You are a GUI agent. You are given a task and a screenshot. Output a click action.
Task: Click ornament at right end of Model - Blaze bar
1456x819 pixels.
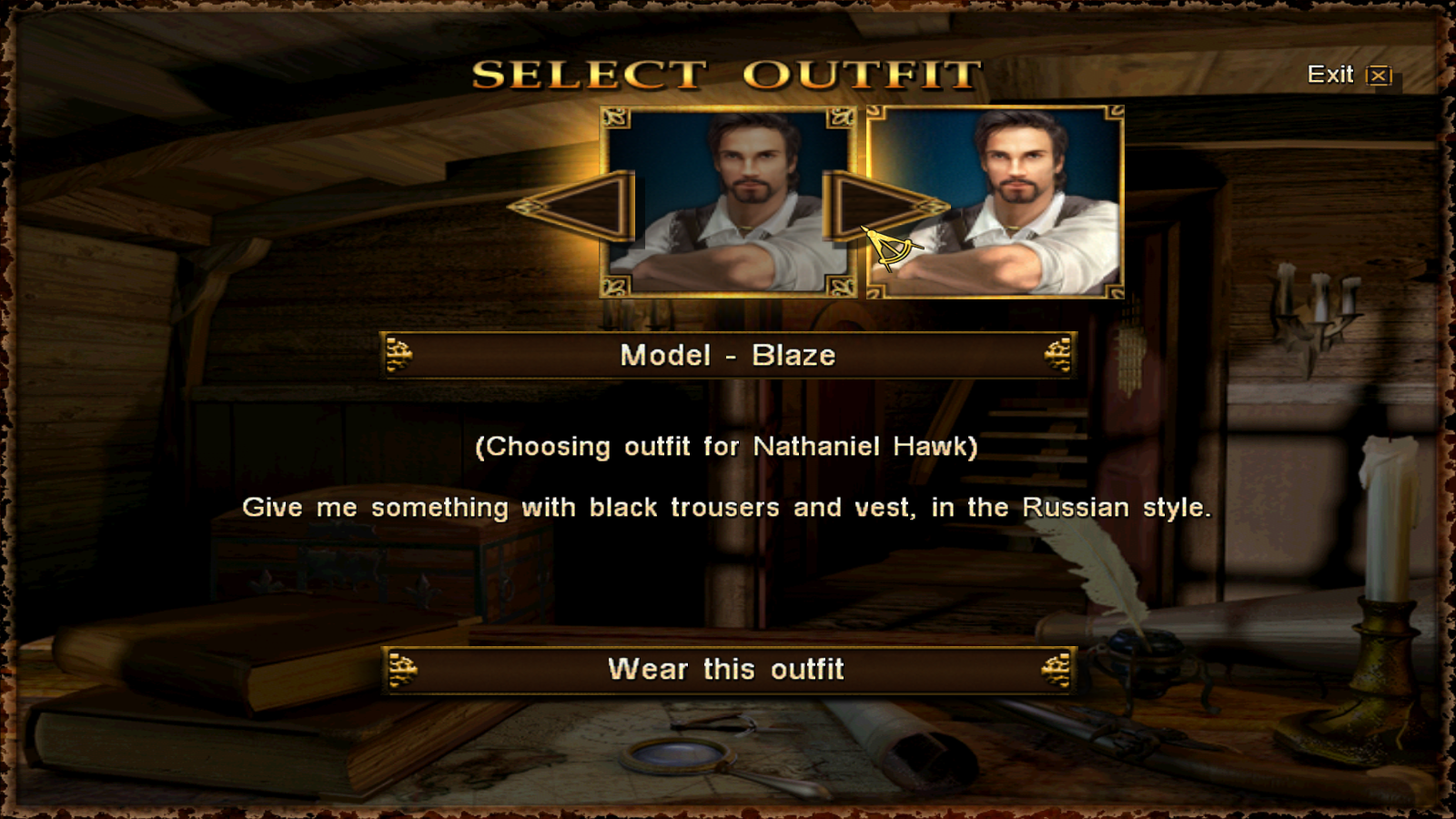point(1057,355)
